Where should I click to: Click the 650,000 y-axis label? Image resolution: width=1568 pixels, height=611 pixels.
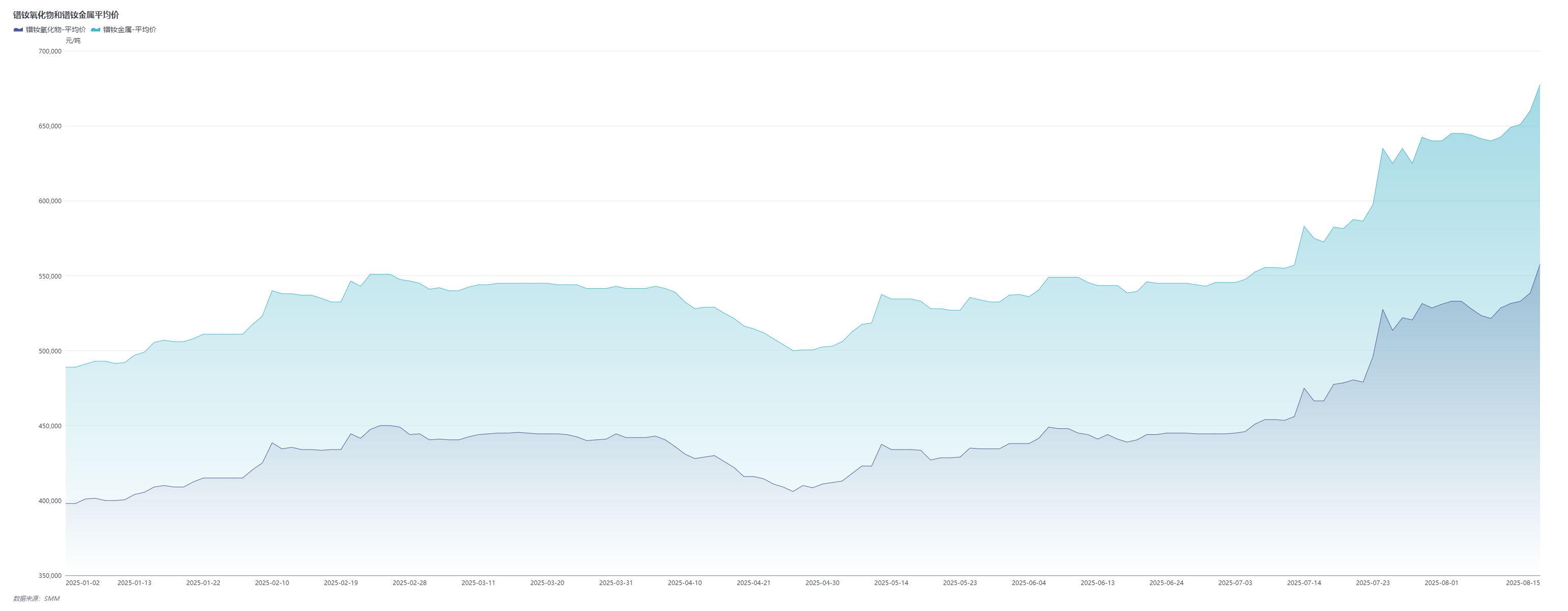pyautogui.click(x=49, y=126)
